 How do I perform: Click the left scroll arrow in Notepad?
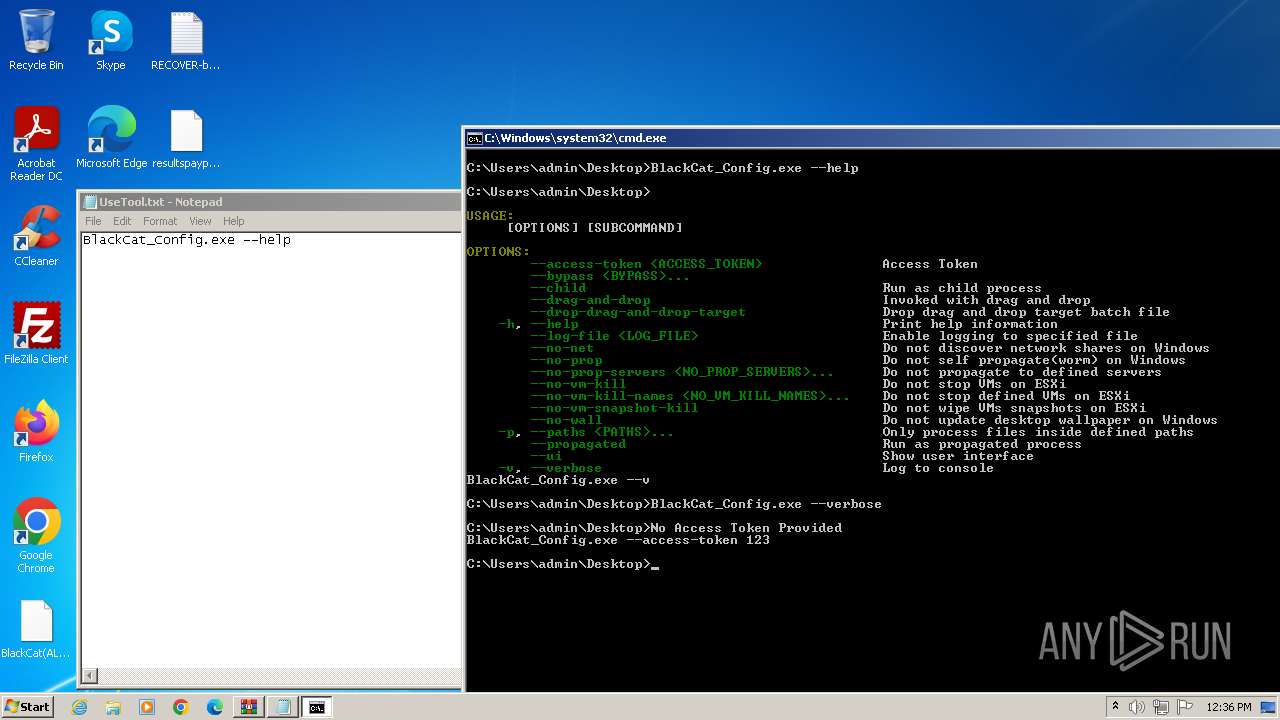tap(89, 676)
